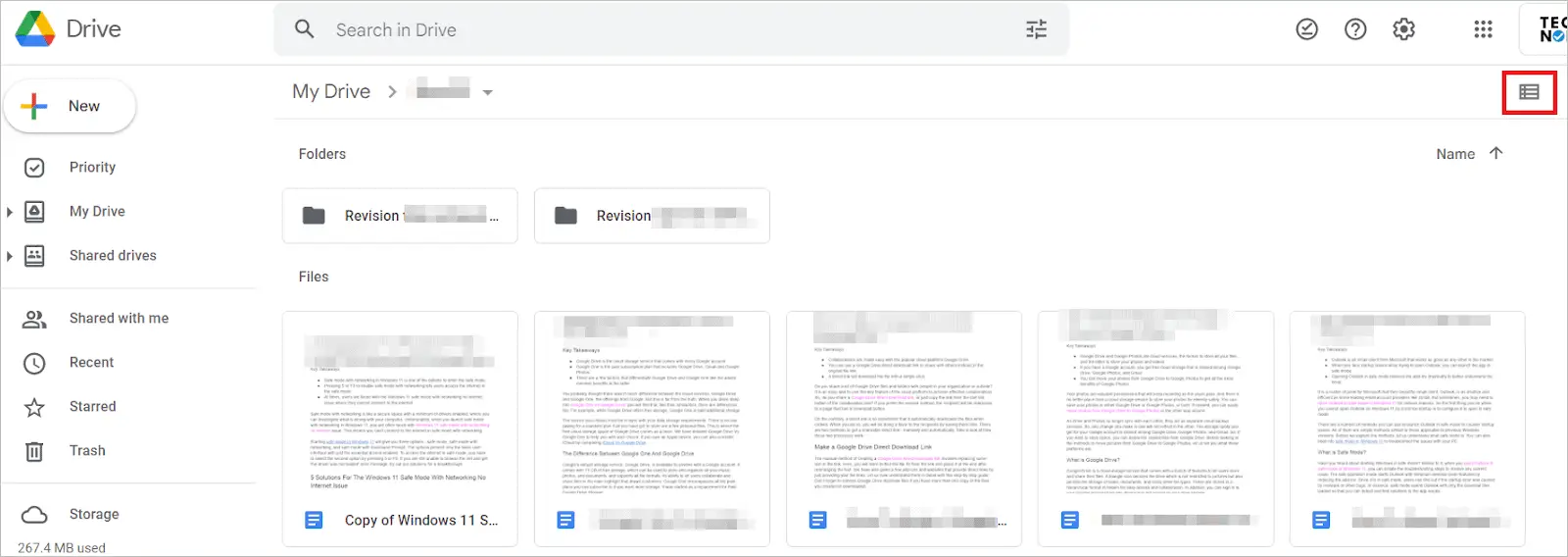Open the current folder dropdown arrow

(487, 92)
